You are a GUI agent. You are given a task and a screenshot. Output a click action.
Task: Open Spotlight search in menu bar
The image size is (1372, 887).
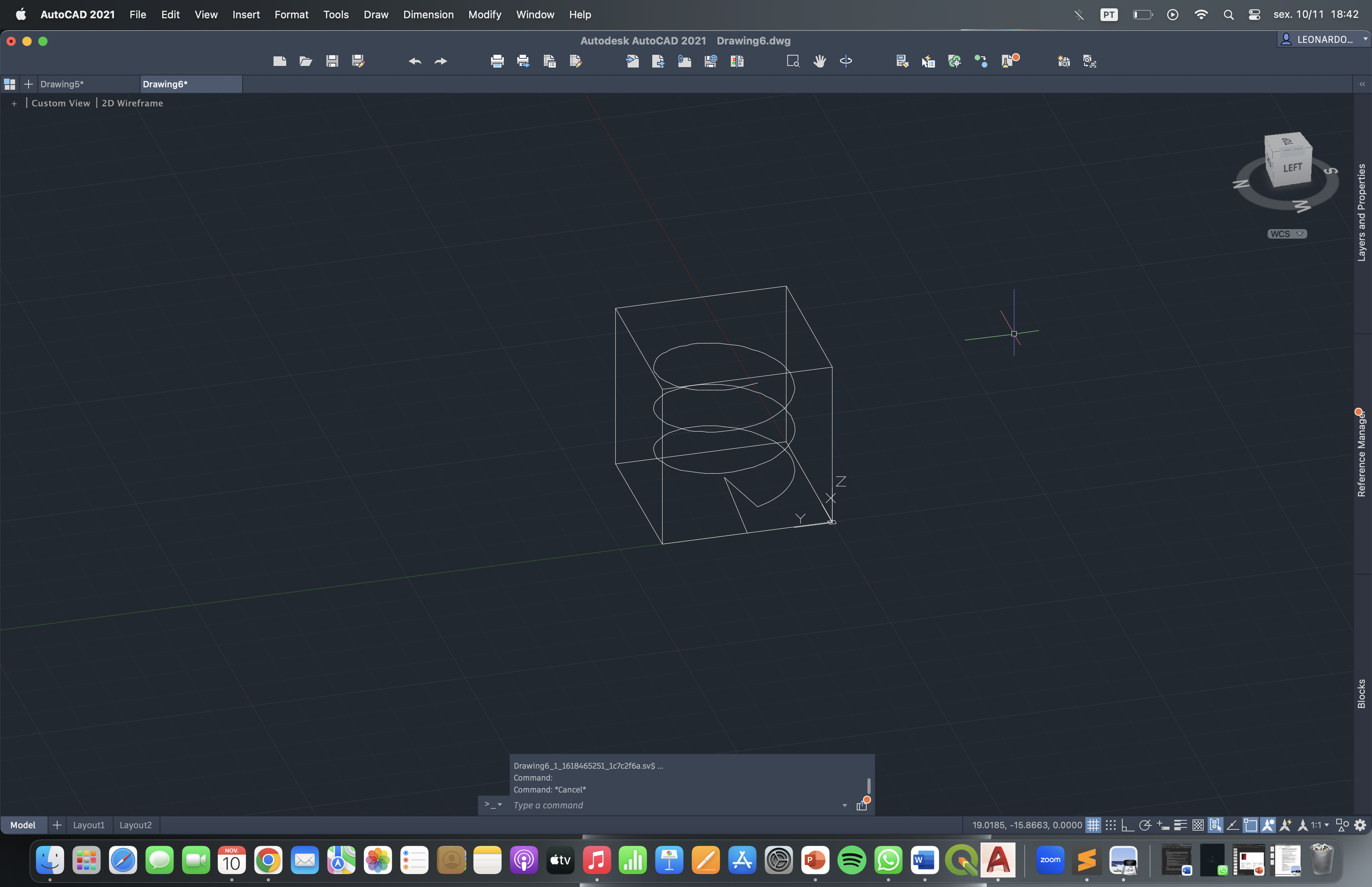tap(1228, 14)
